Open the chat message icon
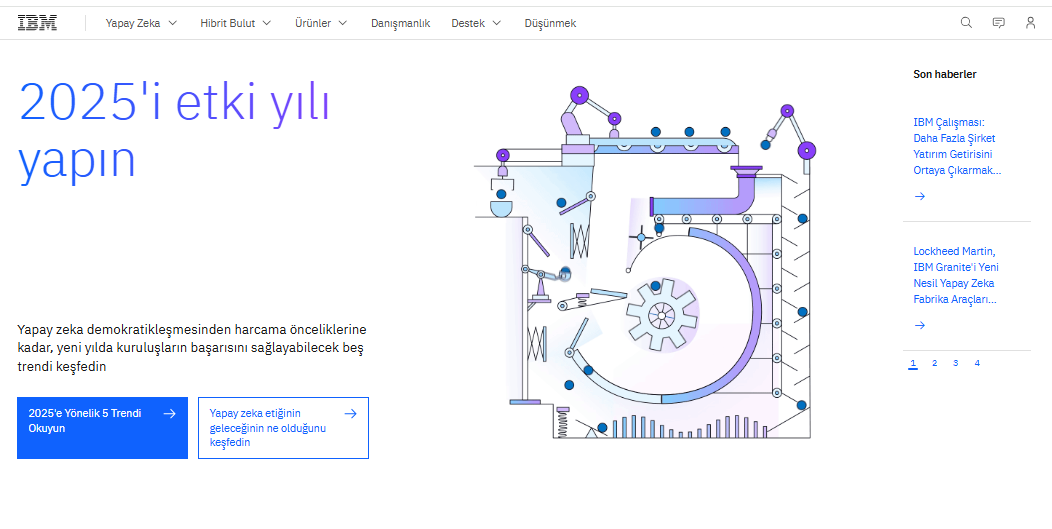The width and height of the screenshot is (1052, 529). [998, 23]
